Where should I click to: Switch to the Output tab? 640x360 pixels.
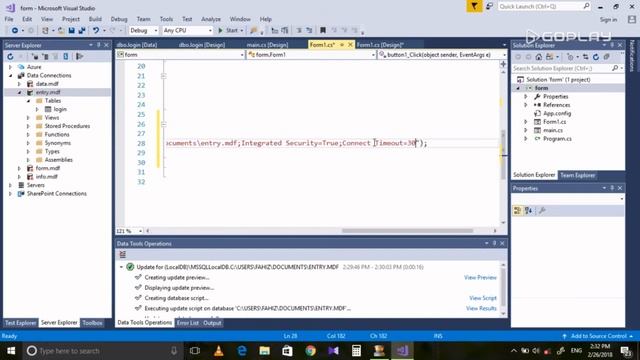click(x=212, y=323)
